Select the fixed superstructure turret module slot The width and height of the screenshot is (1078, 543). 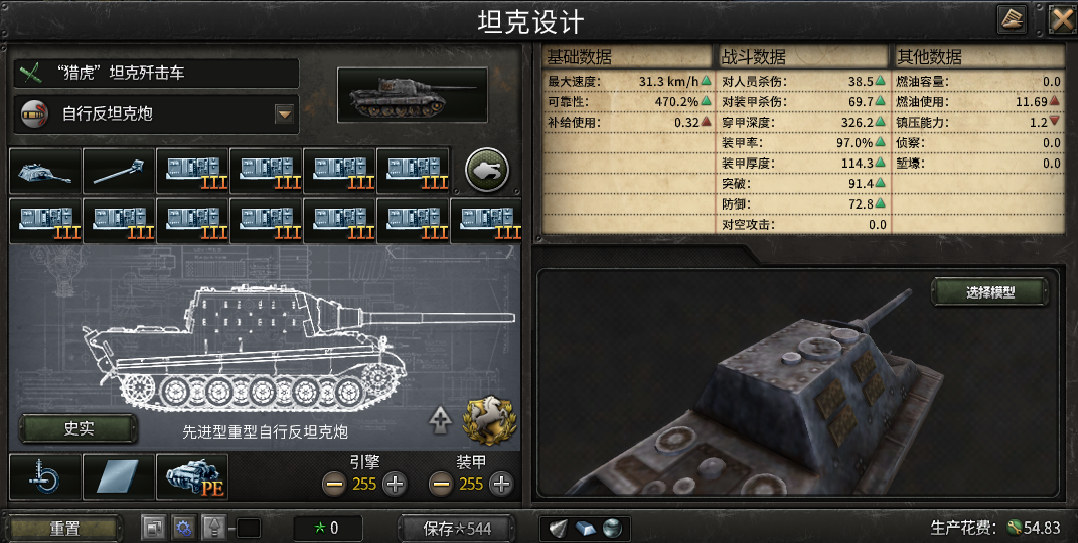click(x=45, y=170)
